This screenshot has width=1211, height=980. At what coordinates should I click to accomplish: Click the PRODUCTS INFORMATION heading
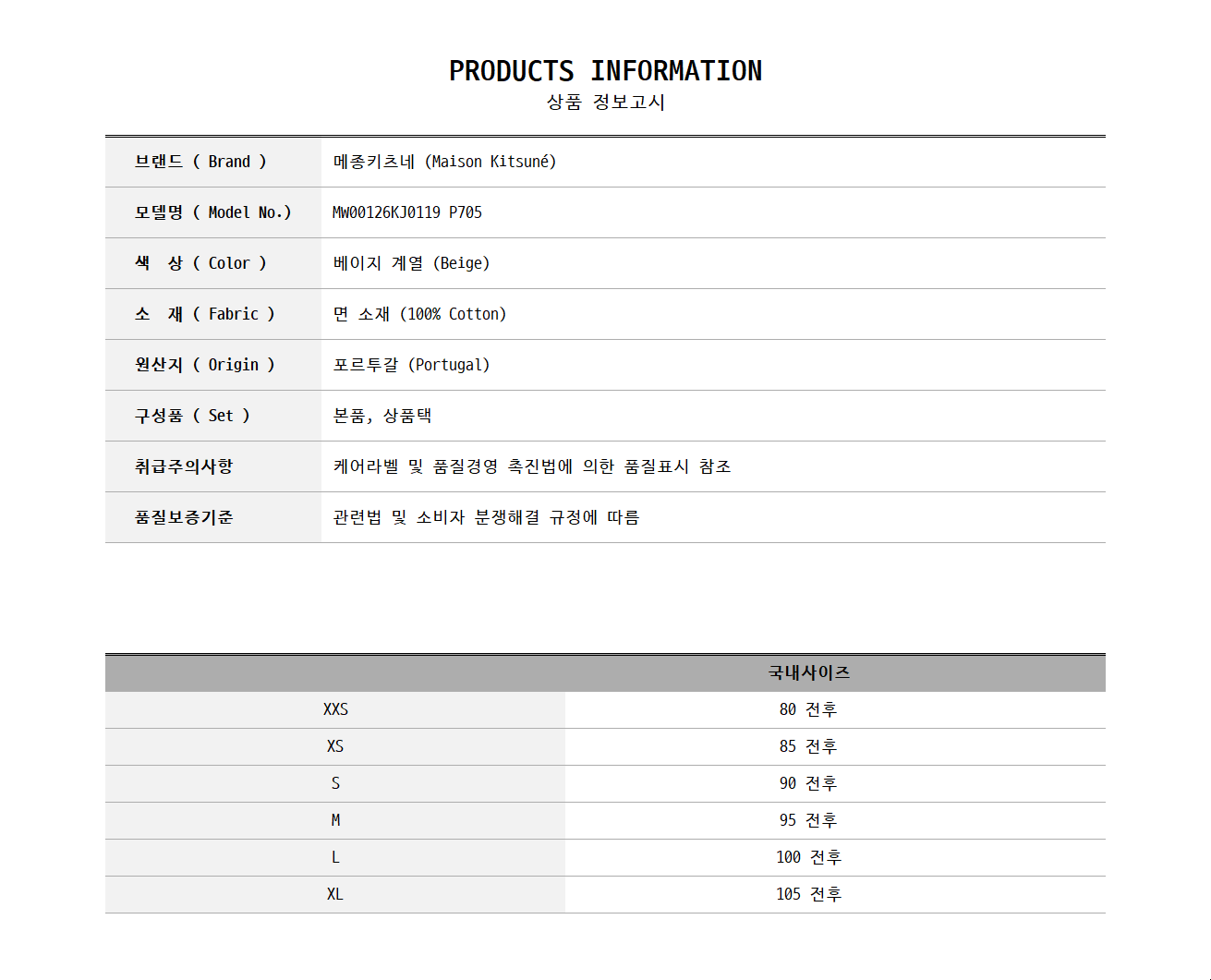pos(605,71)
